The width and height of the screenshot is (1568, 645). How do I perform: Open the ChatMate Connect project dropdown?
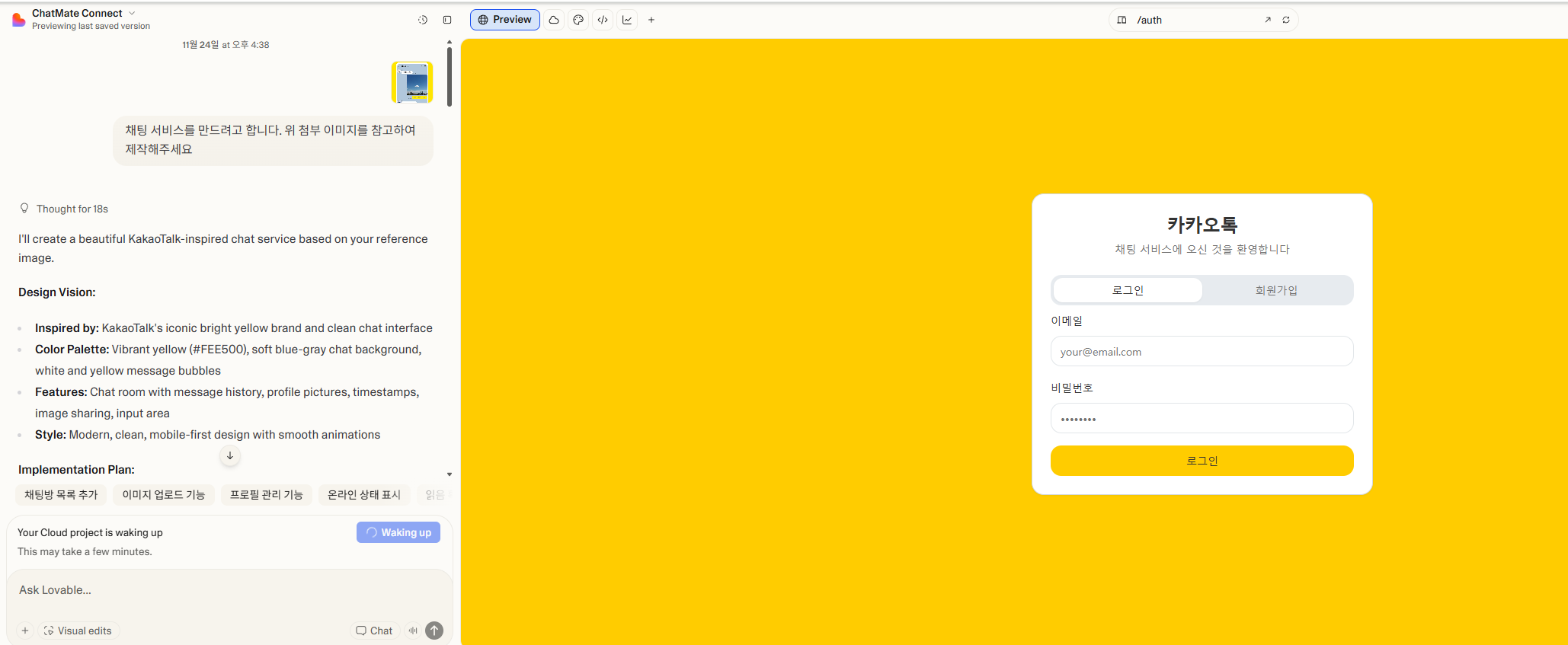pyautogui.click(x=84, y=13)
